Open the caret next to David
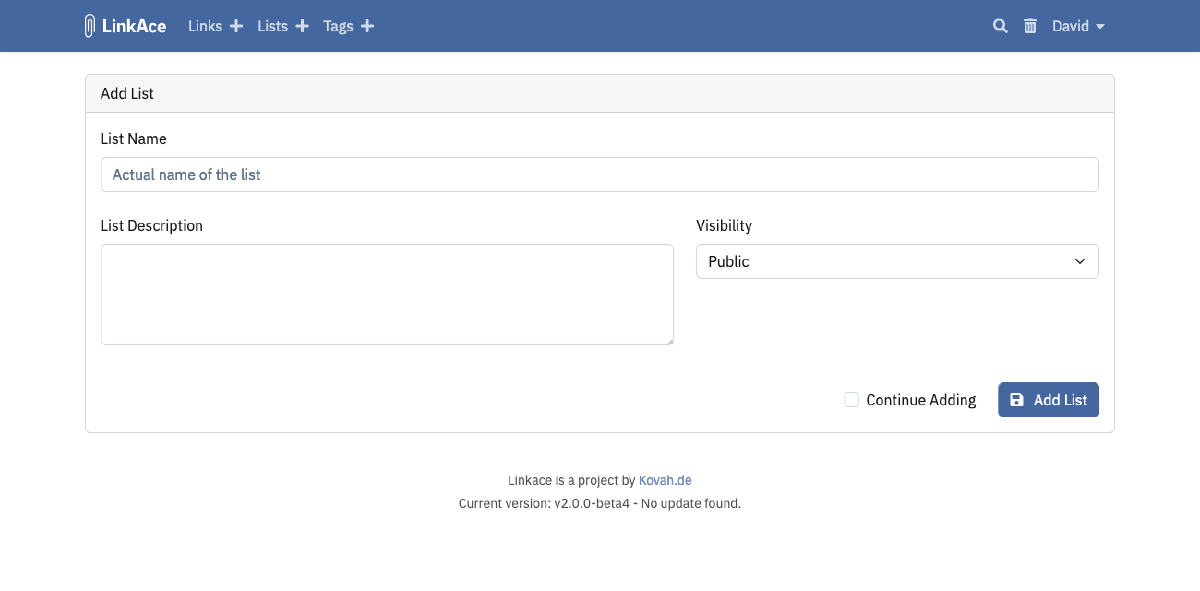 (x=1100, y=27)
